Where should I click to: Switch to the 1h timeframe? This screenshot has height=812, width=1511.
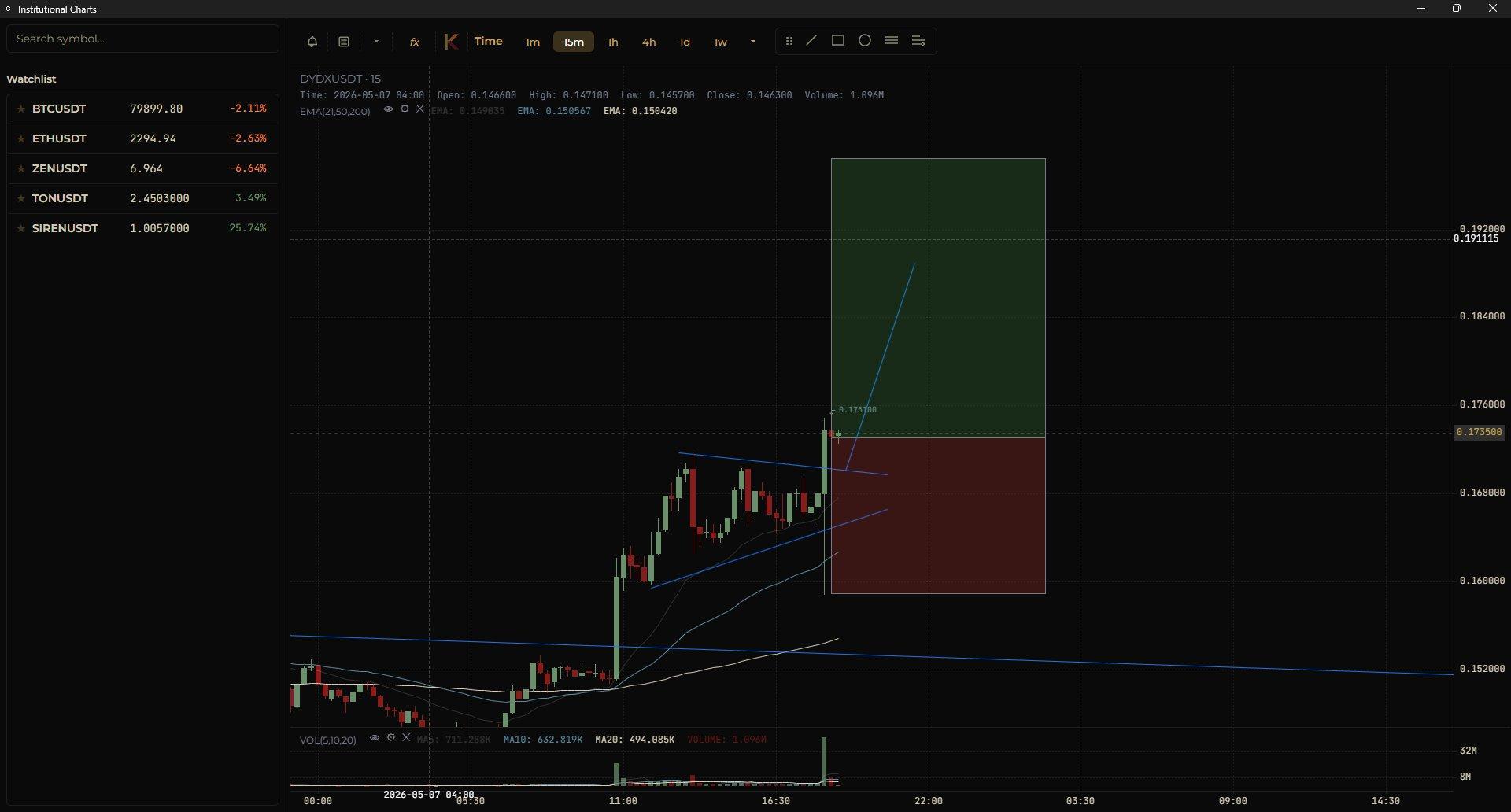pyautogui.click(x=613, y=42)
